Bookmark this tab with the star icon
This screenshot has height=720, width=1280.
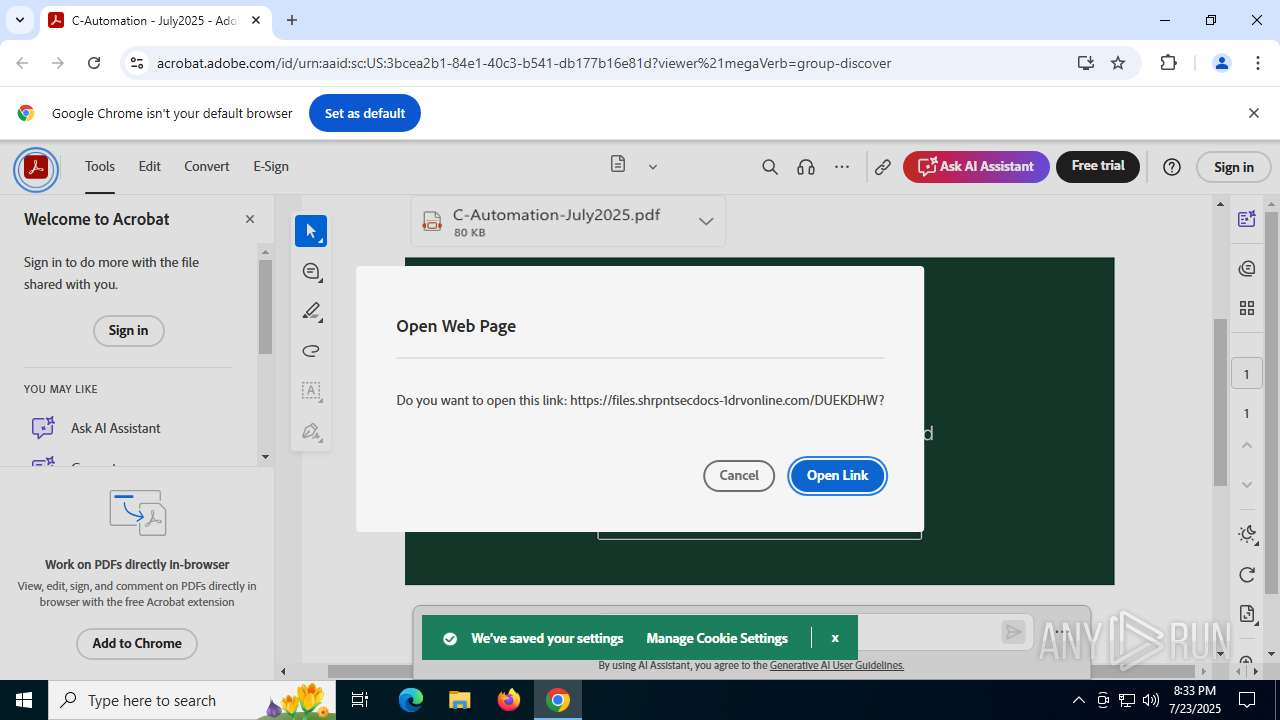[x=1118, y=63]
